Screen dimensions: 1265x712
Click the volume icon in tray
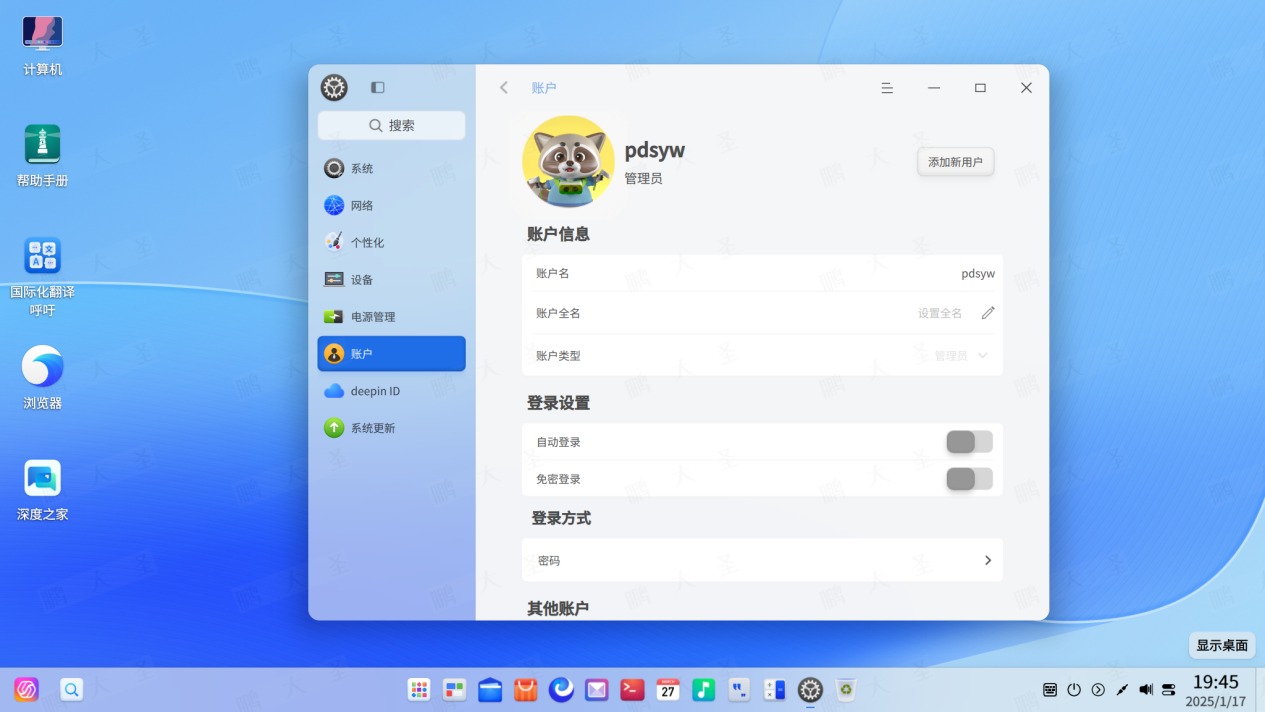1146,690
